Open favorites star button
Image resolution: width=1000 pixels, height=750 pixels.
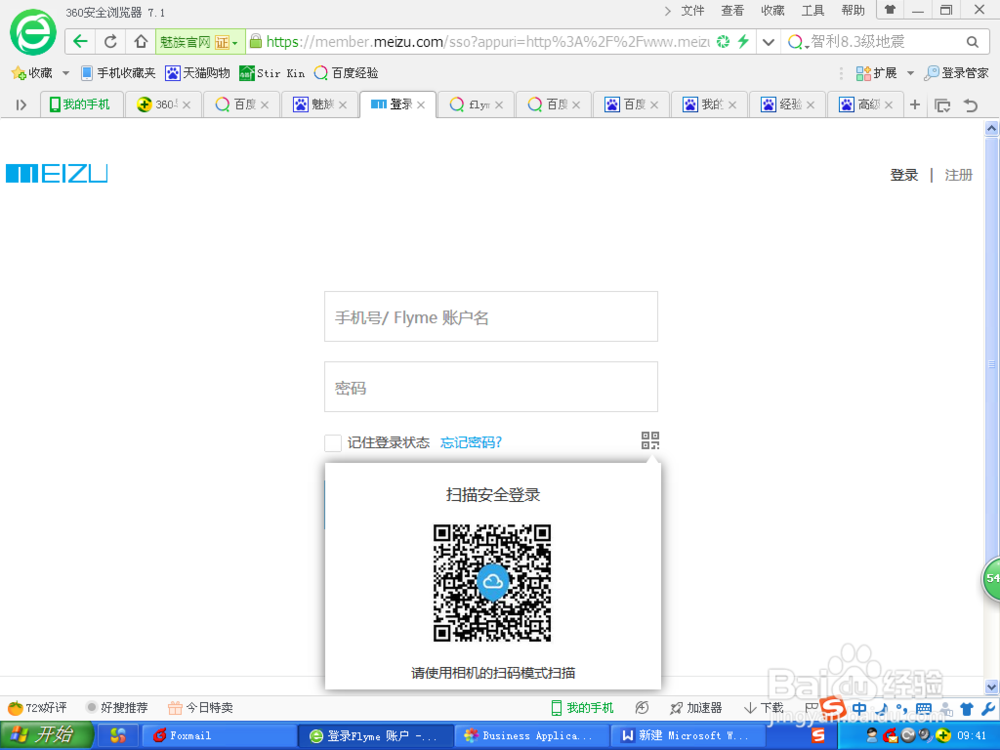[x=31, y=73]
